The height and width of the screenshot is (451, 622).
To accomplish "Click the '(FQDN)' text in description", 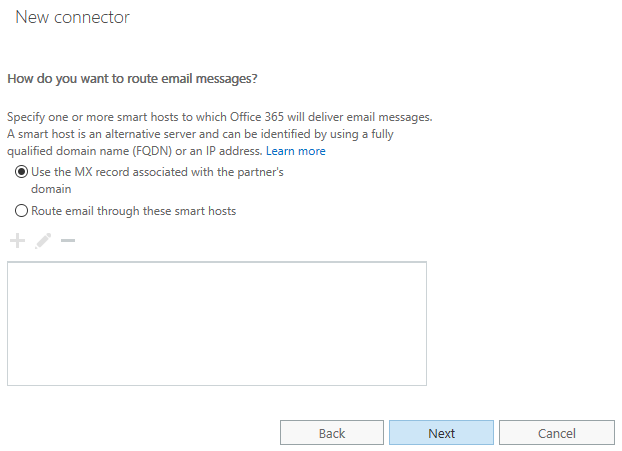I will pyautogui.click(x=152, y=151).
